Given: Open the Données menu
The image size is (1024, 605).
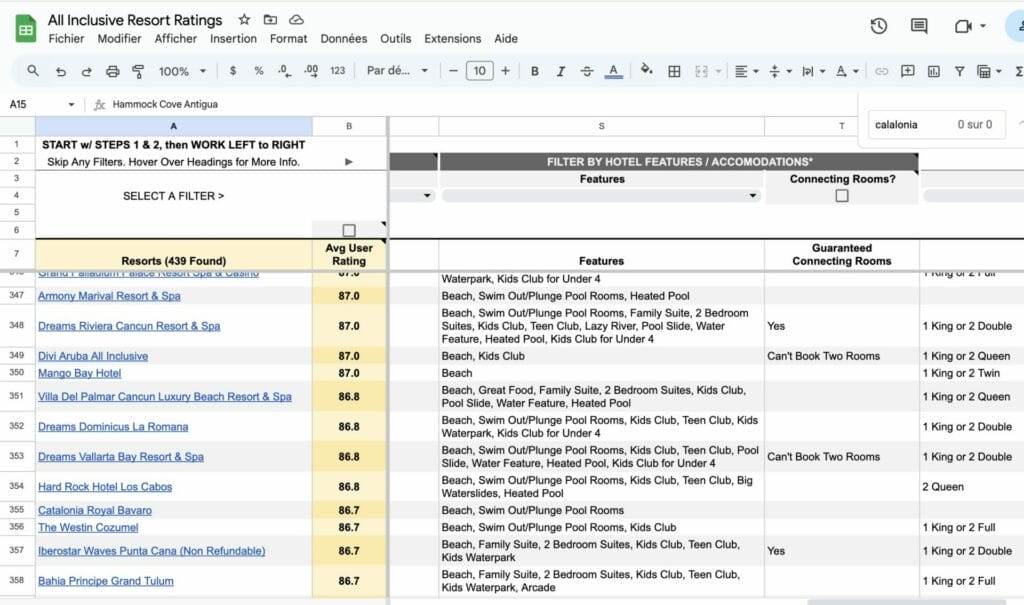Looking at the screenshot, I should click(343, 39).
